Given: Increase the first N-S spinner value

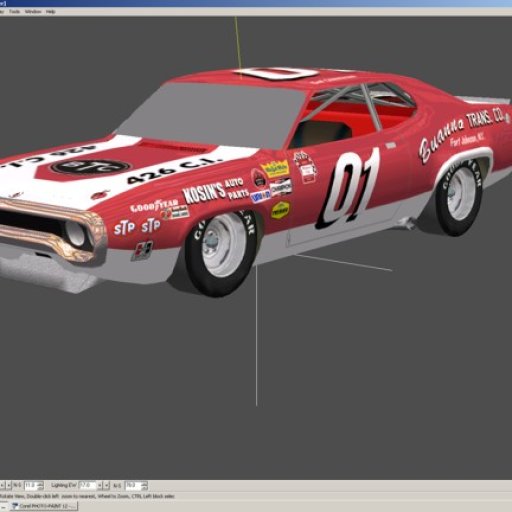Looking at the screenshot, I should point(40,483).
